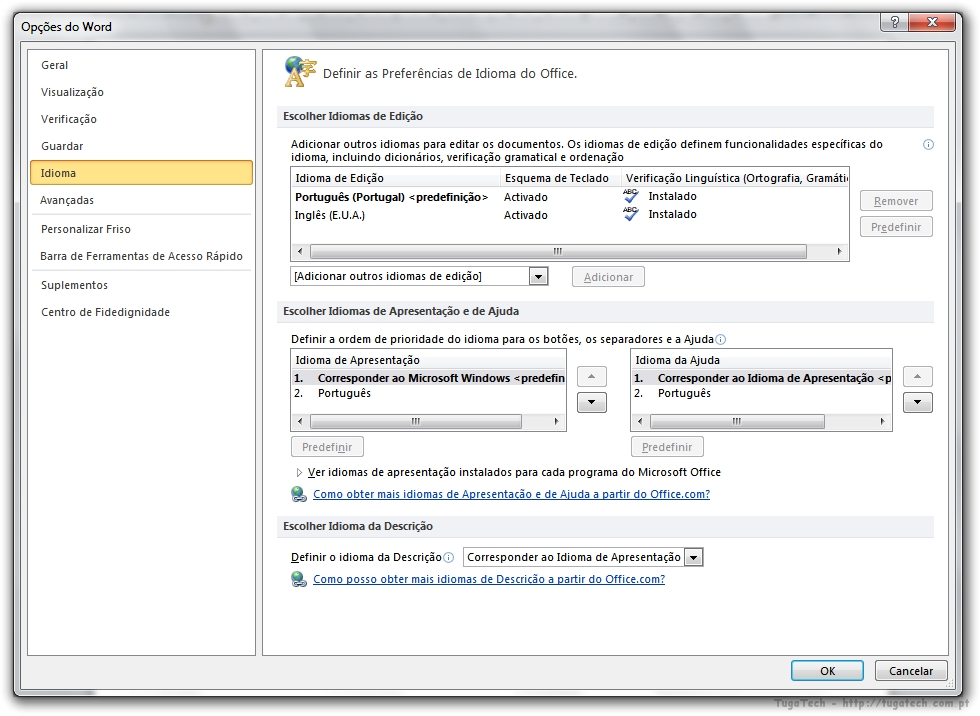Click the right scroll arrow of Idioma da Ajuda list
Screen dimensions: 980x716
point(882,422)
